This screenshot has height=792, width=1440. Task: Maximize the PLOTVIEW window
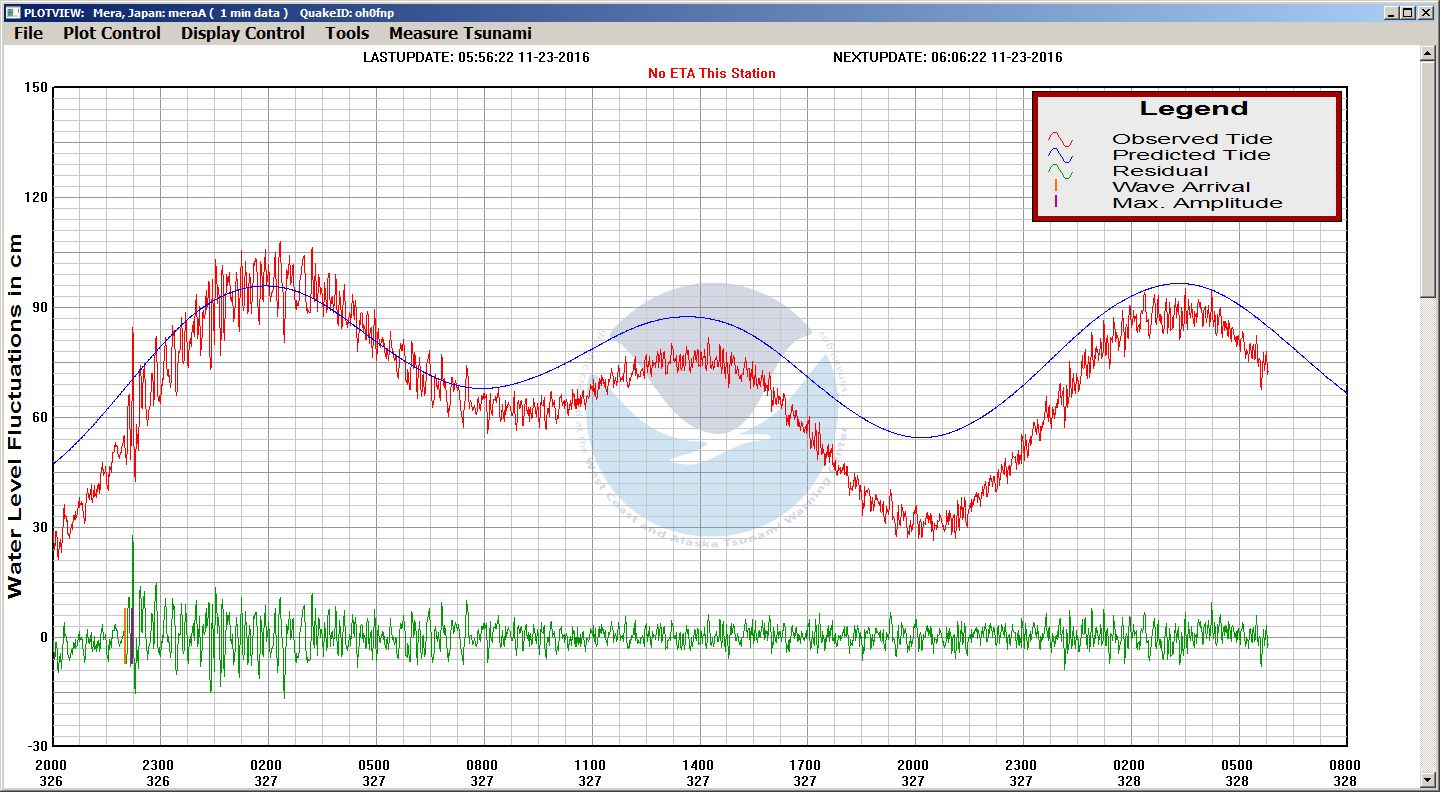coord(1407,12)
